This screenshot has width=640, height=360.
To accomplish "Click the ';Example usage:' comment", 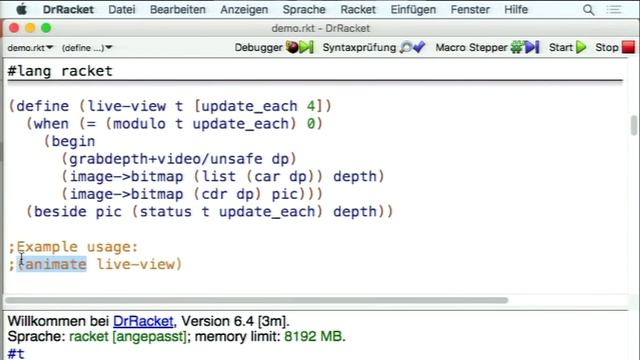I will coord(73,247).
